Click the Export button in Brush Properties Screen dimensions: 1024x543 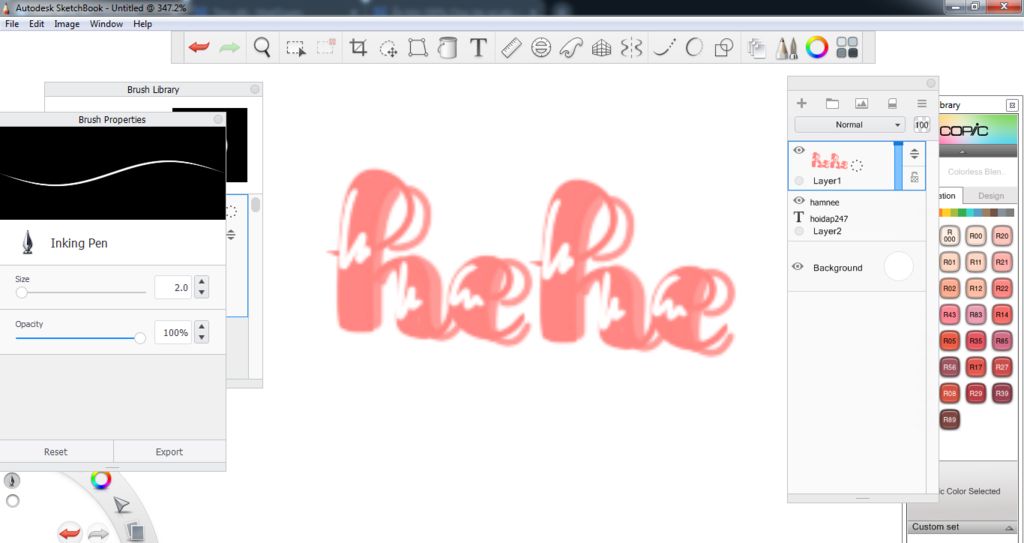[x=169, y=452]
